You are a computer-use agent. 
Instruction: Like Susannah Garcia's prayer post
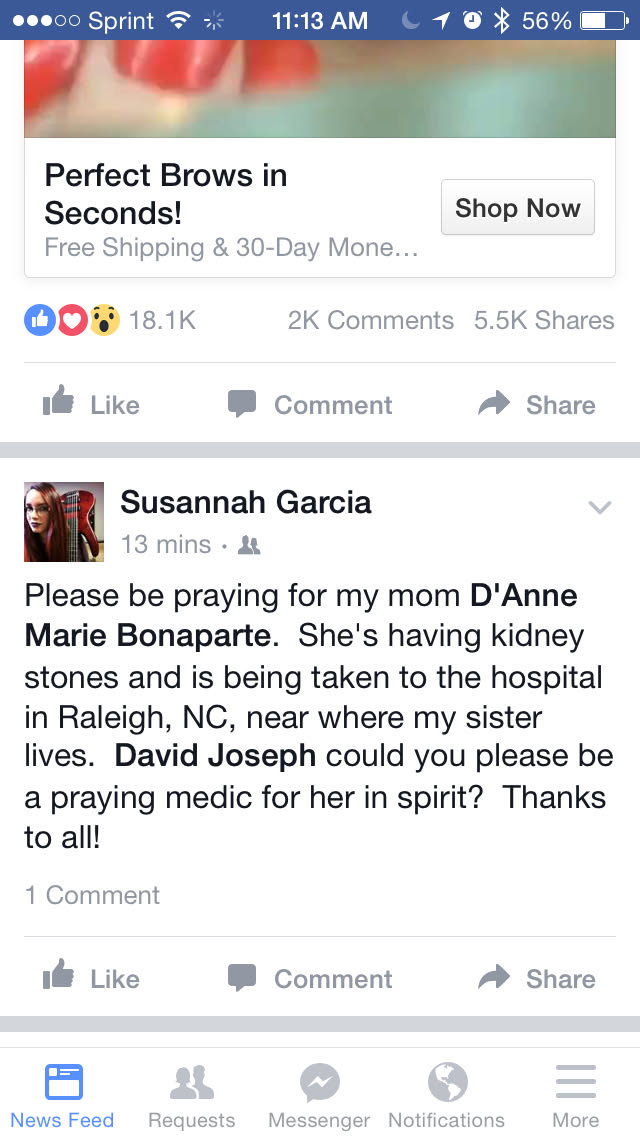point(91,979)
